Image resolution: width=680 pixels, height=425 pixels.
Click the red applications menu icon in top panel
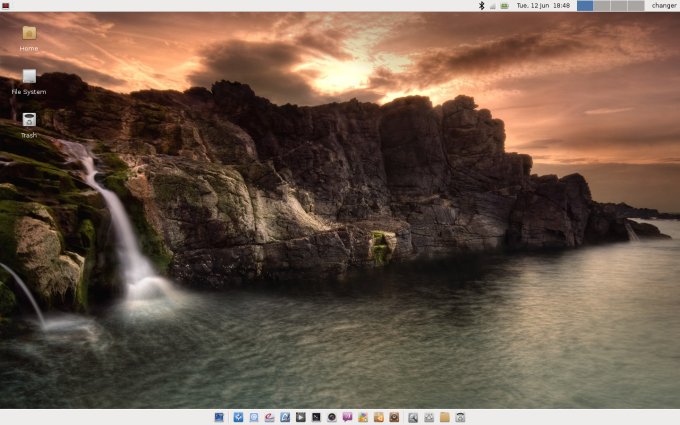pyautogui.click(x=6, y=6)
